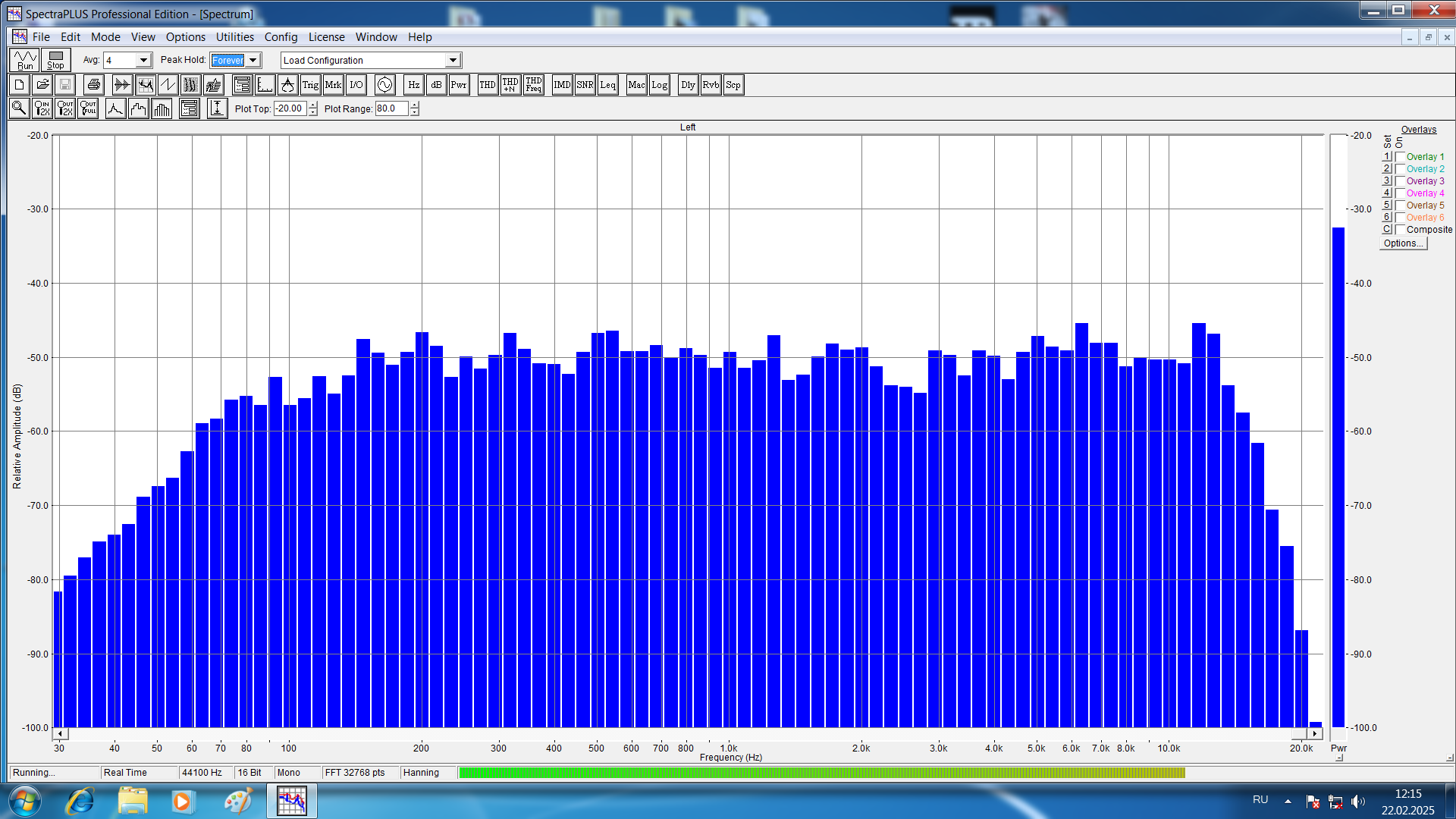
Task: Open the Peak Hold dropdown
Action: click(x=253, y=61)
